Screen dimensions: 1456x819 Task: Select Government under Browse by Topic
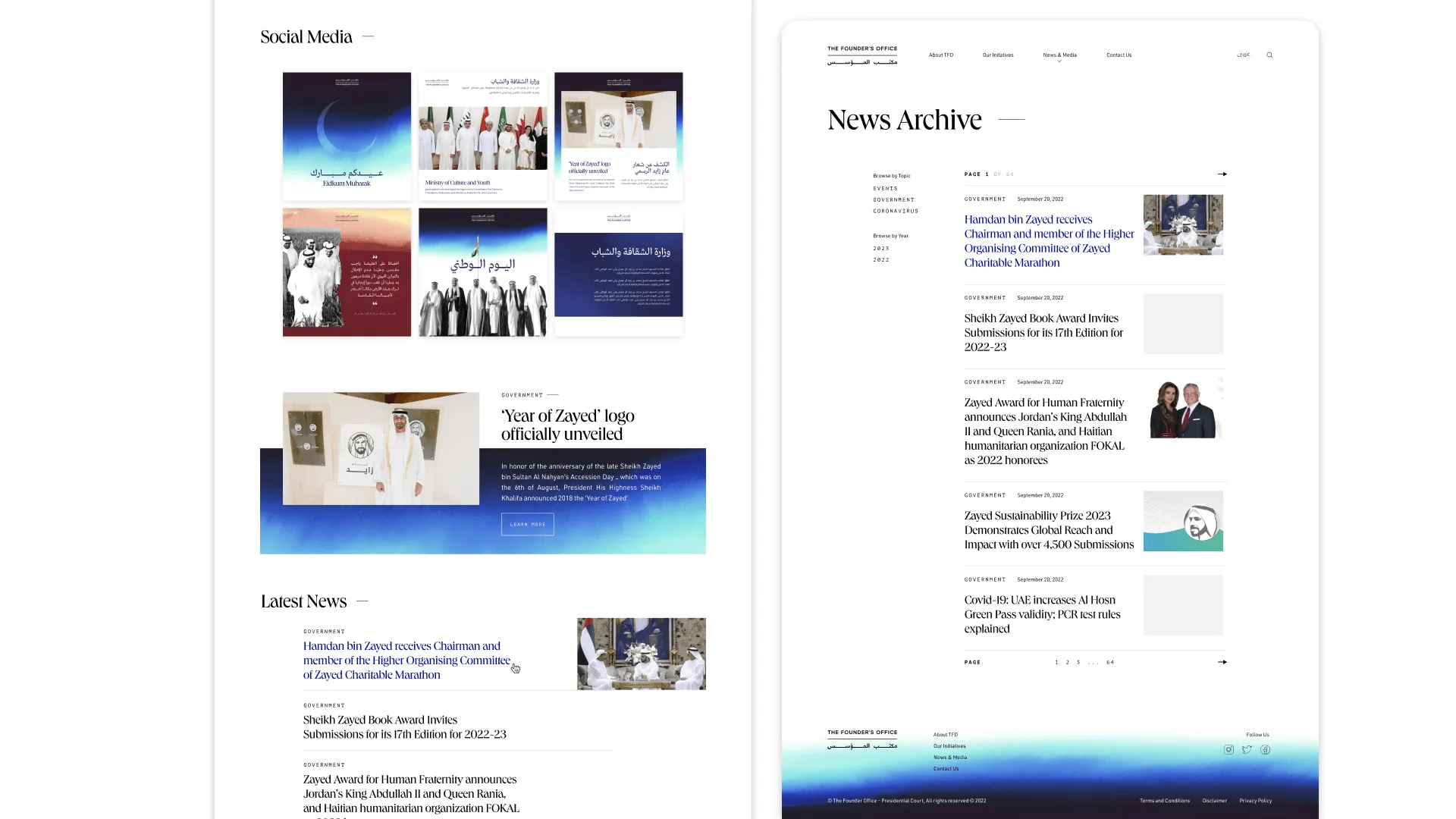(x=893, y=200)
